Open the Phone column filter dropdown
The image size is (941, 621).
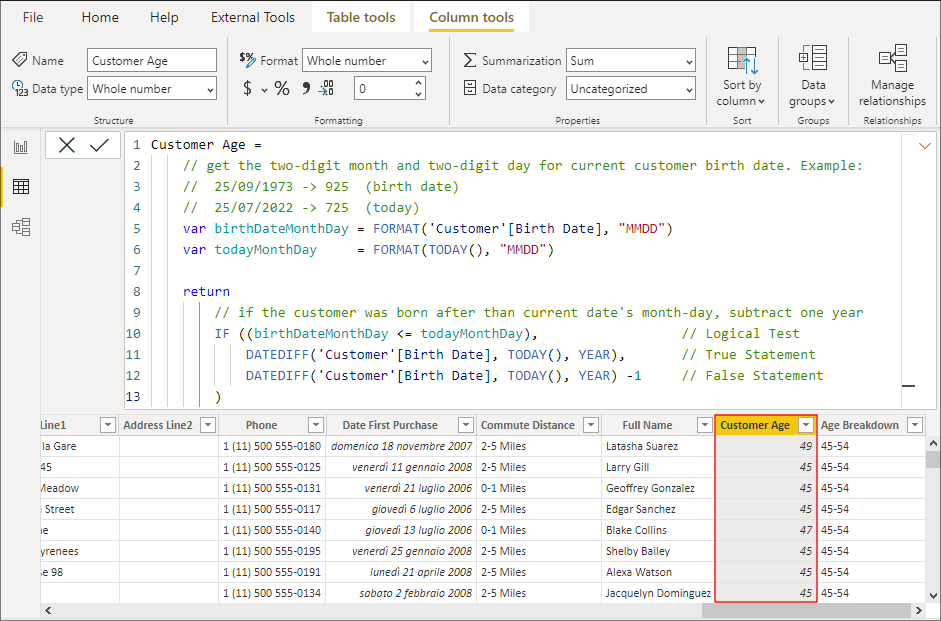[316, 425]
